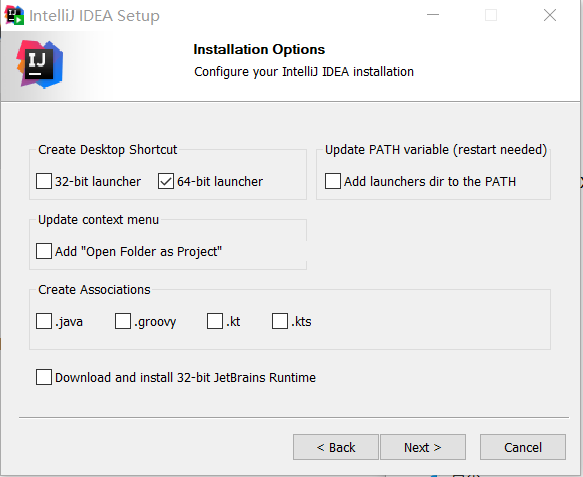Click the IntelliJ IDEA logo in header
Screen dimensions: 583x477
[40, 64]
